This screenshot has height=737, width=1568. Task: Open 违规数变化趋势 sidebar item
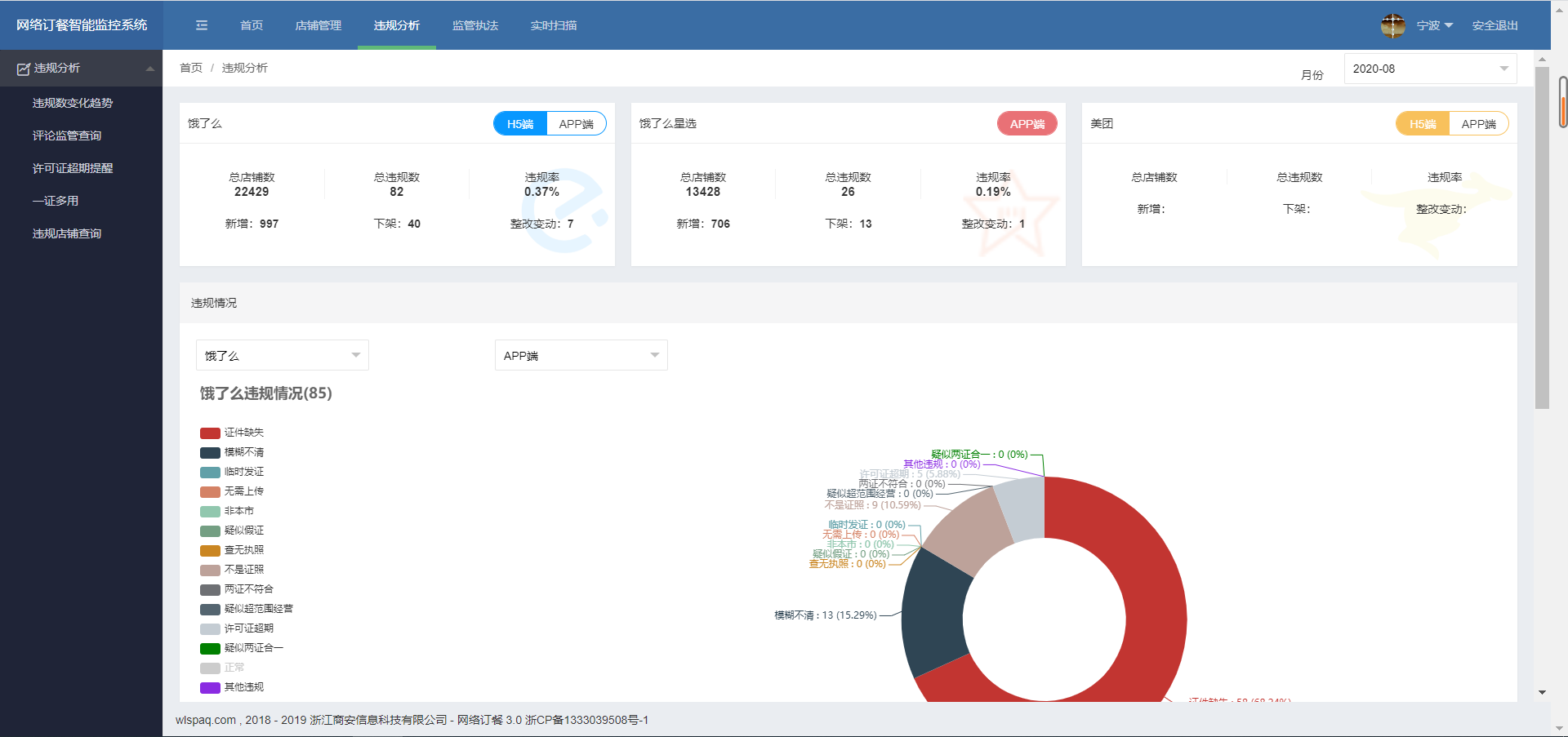73,103
